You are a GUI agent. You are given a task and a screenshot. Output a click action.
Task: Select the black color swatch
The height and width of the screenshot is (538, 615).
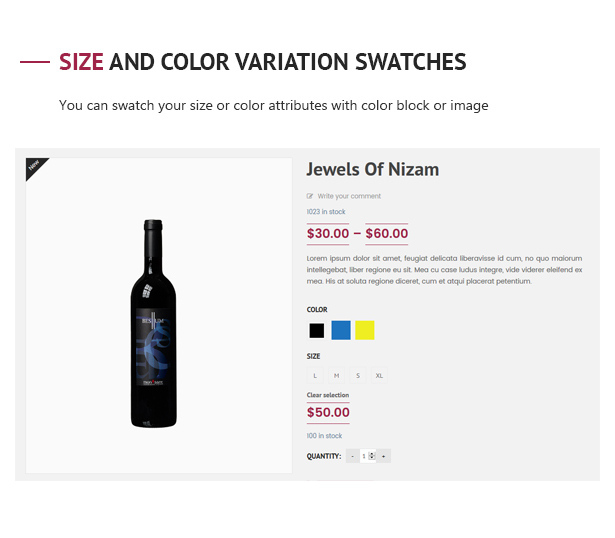pos(317,331)
